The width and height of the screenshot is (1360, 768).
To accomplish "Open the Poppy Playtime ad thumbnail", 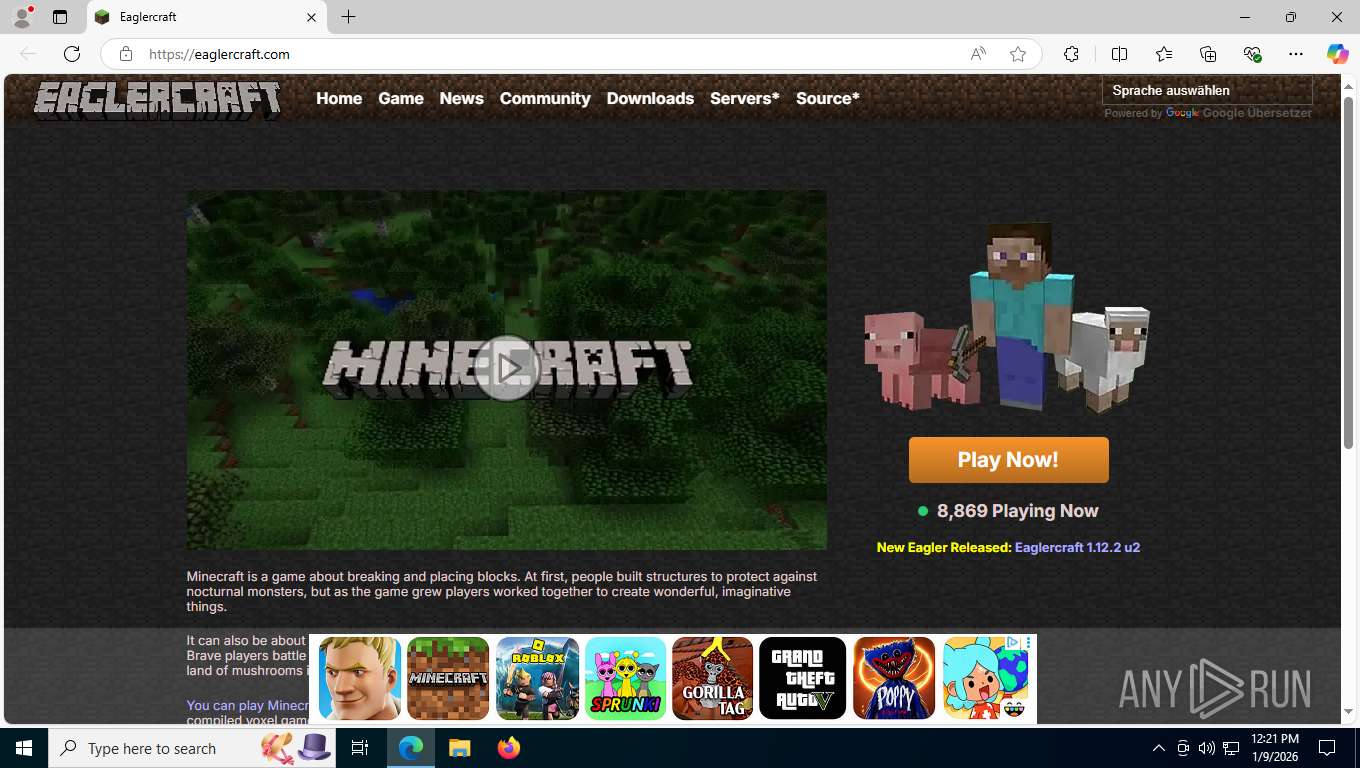I will coord(894,678).
